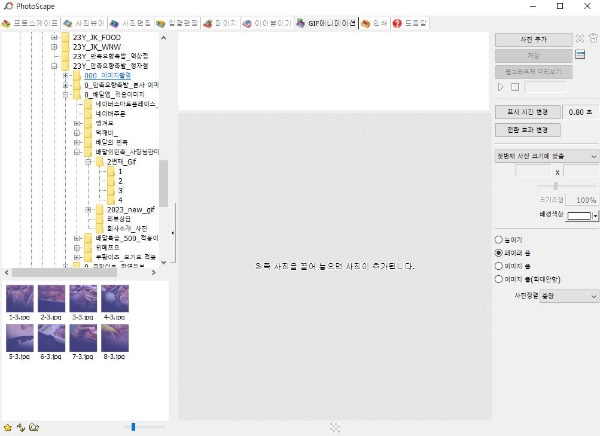Open the background color dropdown arrow
Screen dimensions: 600x436
595,216
